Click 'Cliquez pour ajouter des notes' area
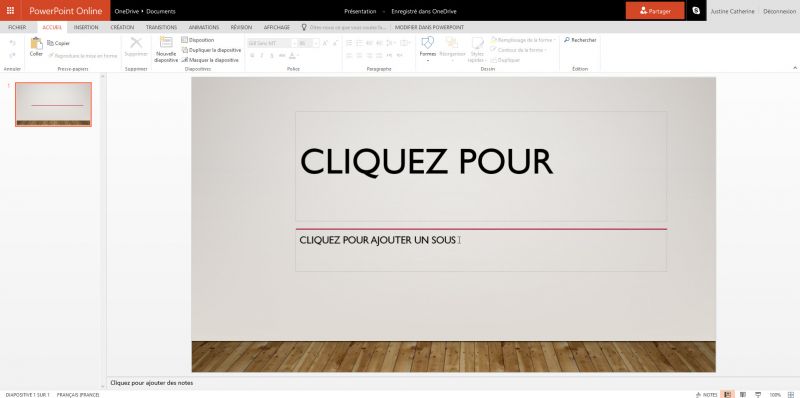 click(152, 383)
